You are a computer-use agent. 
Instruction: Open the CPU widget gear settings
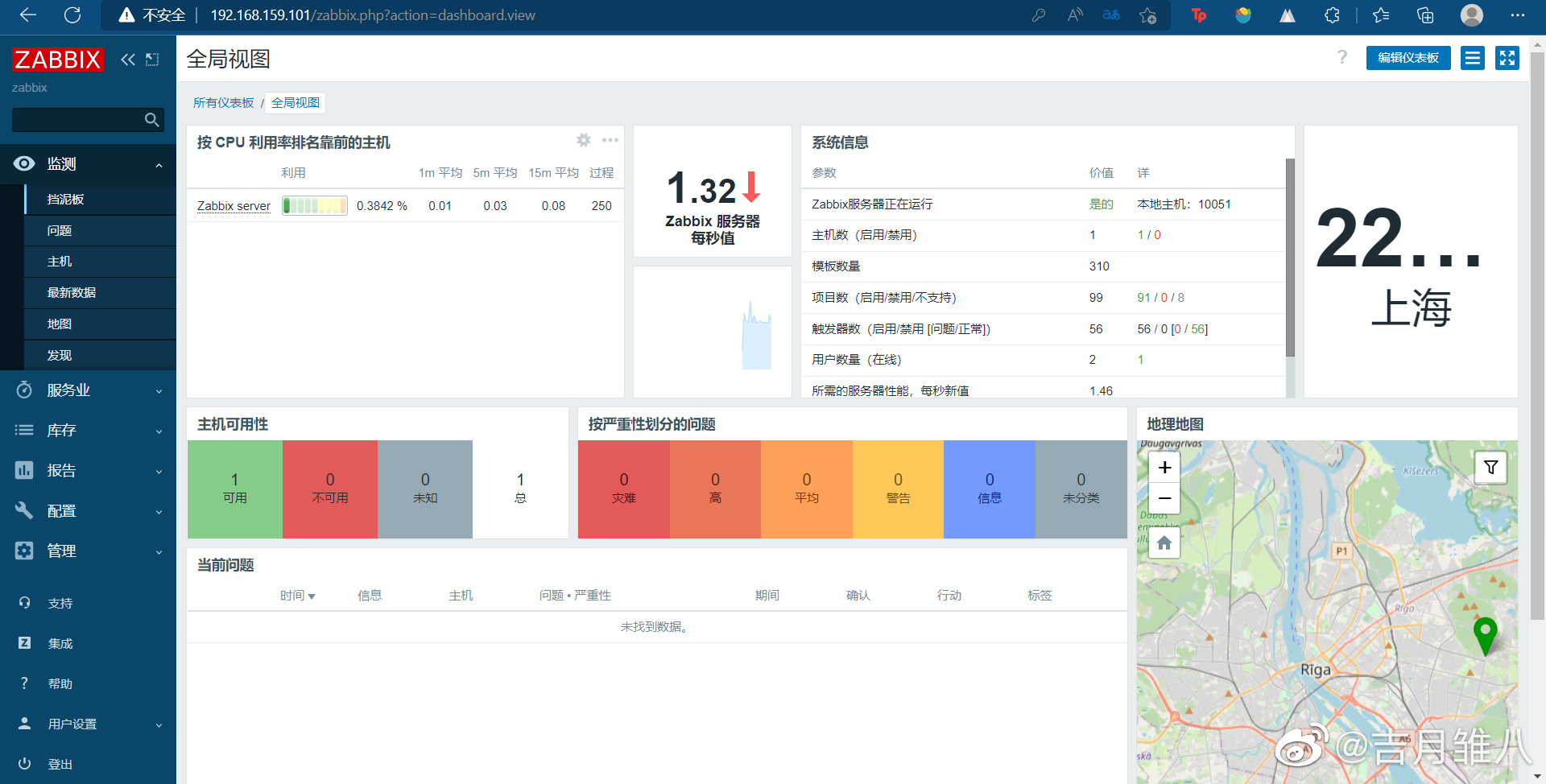coord(584,140)
